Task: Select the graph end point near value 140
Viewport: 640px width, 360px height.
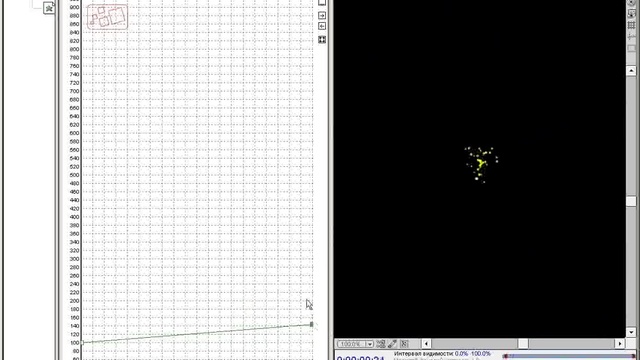Action: click(312, 324)
